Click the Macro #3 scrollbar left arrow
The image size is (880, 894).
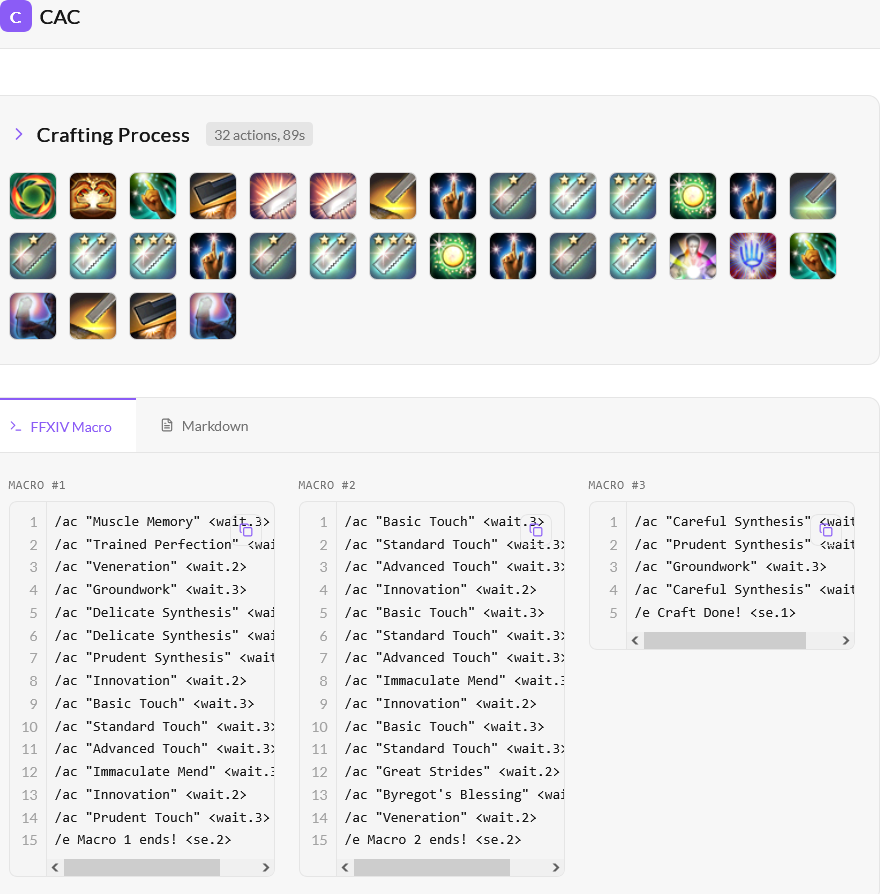635,640
